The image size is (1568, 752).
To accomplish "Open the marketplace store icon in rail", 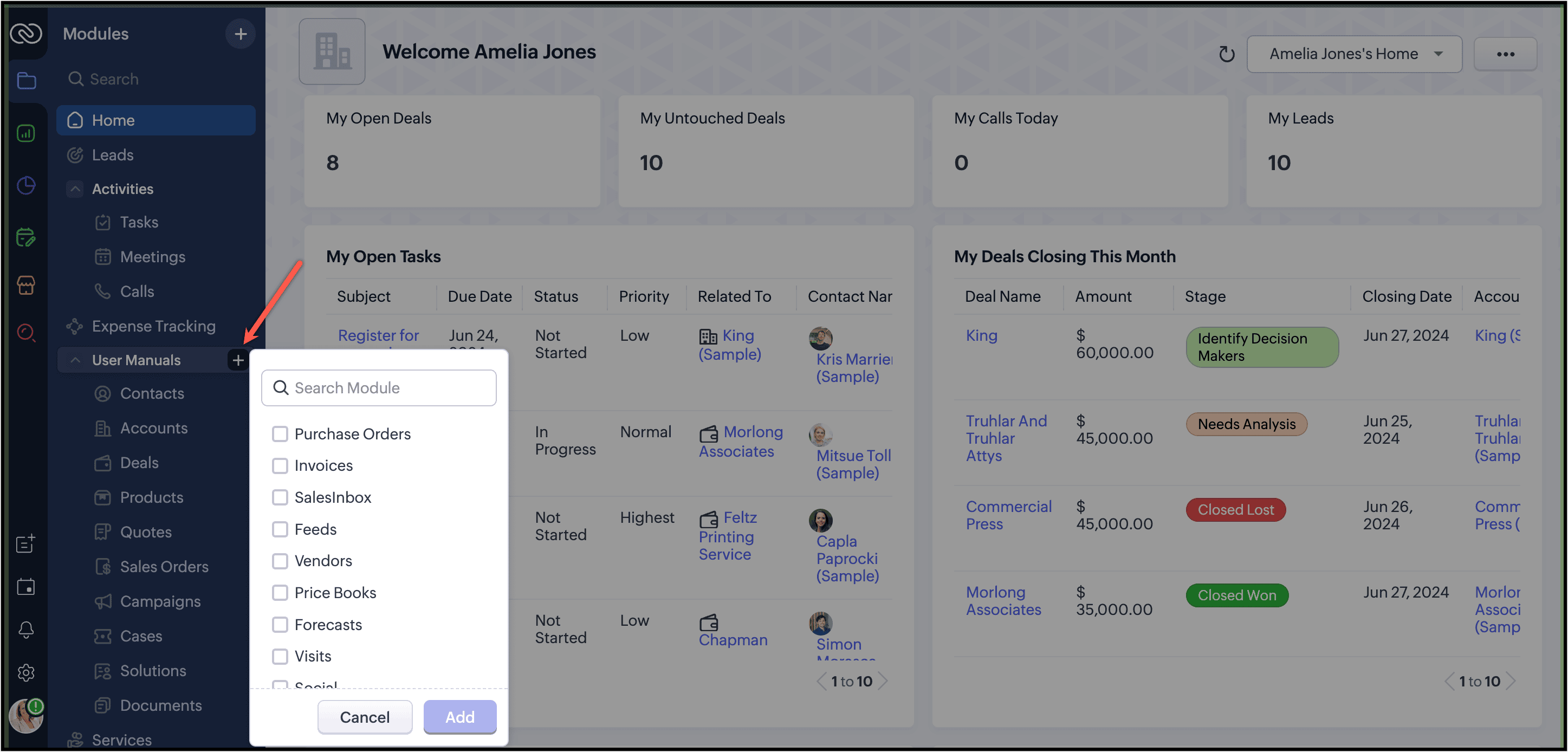I will point(25,285).
